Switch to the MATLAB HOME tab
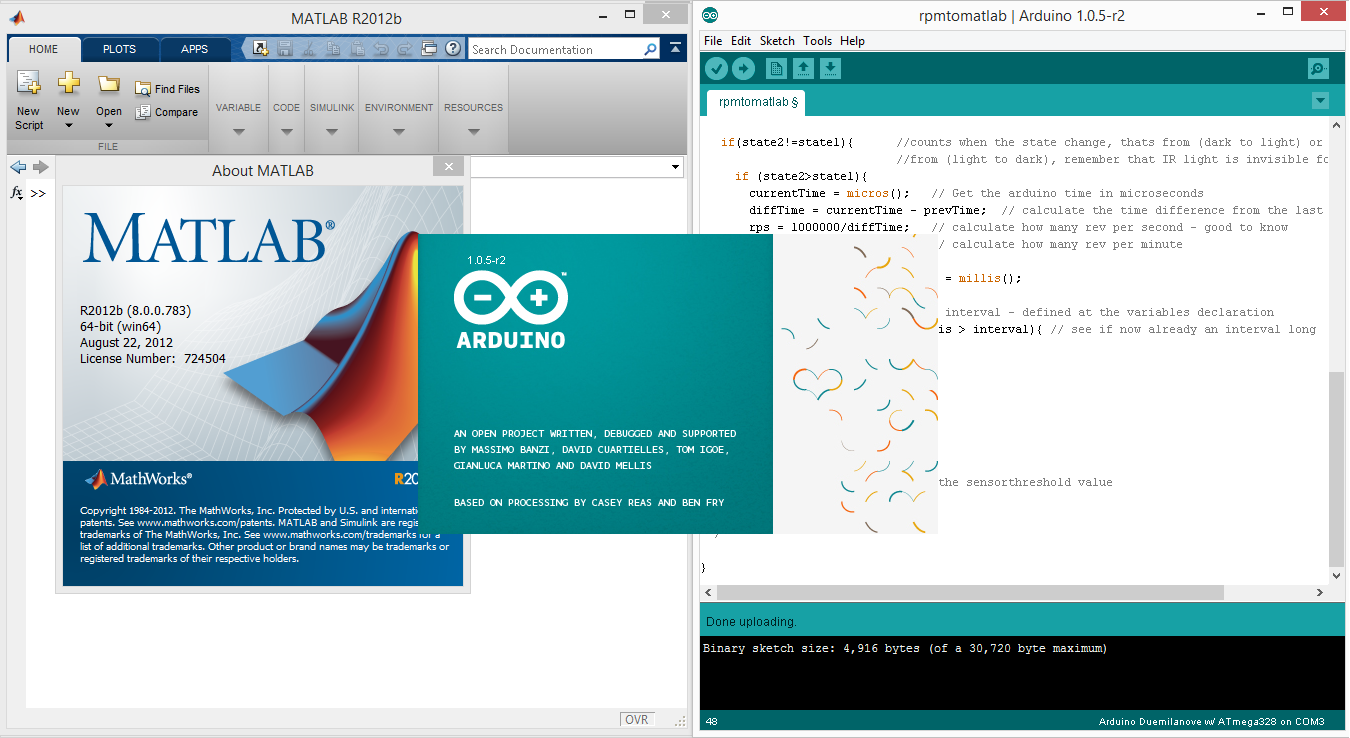Viewport: 1350px width, 738px height. 43,49
